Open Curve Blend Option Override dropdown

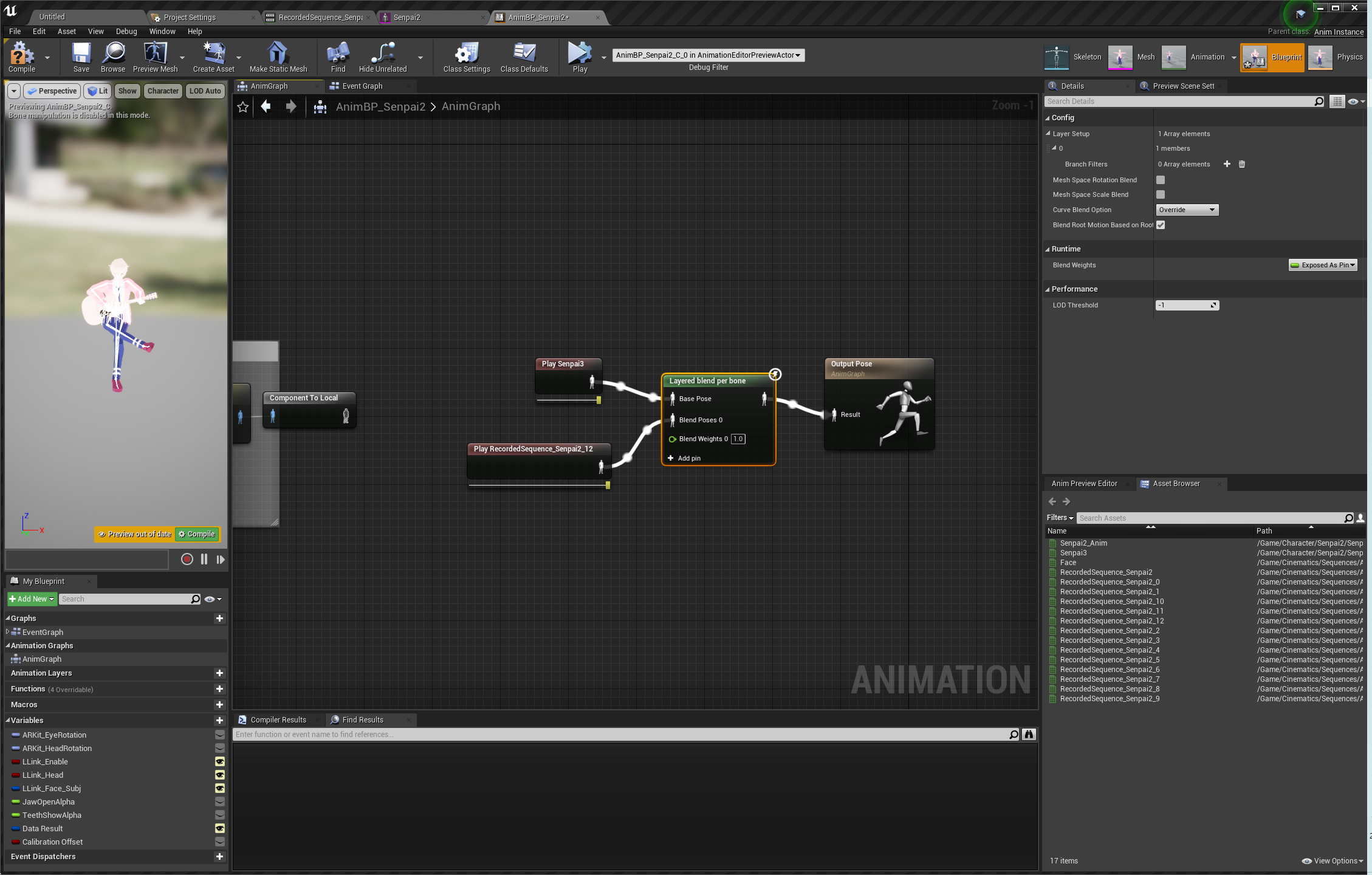(x=1187, y=210)
